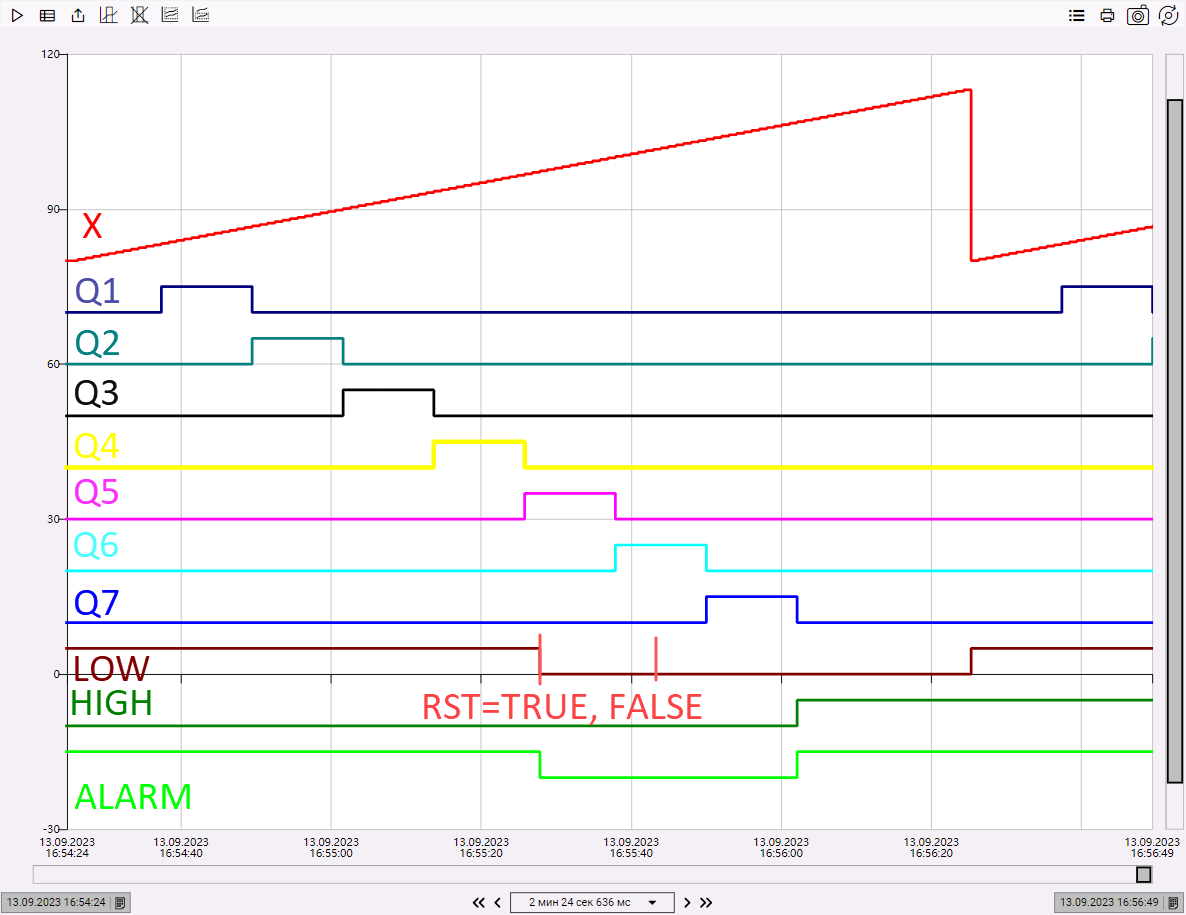The width and height of the screenshot is (1186, 915).
Task: Open the chart legend list icon
Action: pos(1076,15)
